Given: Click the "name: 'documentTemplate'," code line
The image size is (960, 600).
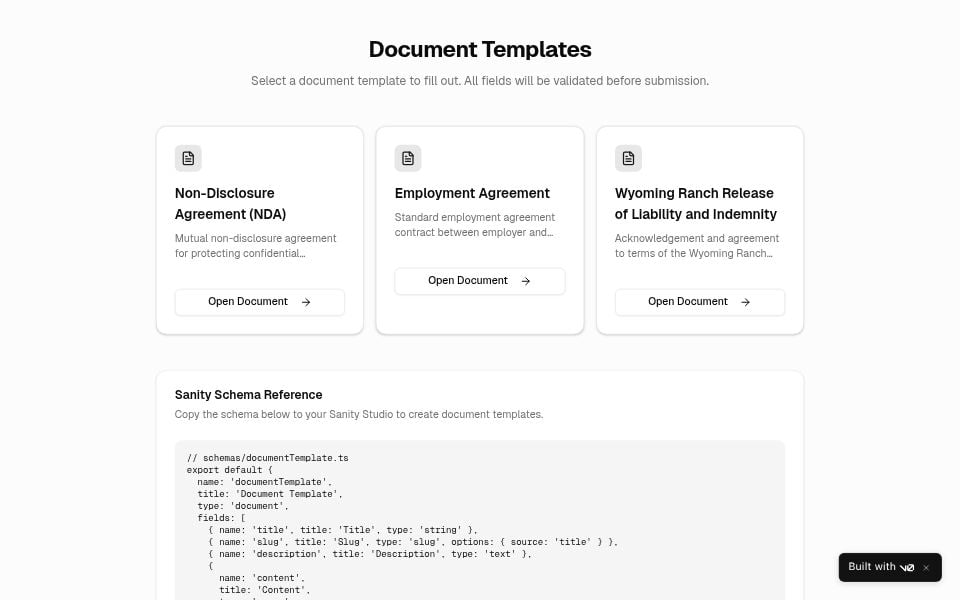Looking at the screenshot, I should [x=264, y=482].
